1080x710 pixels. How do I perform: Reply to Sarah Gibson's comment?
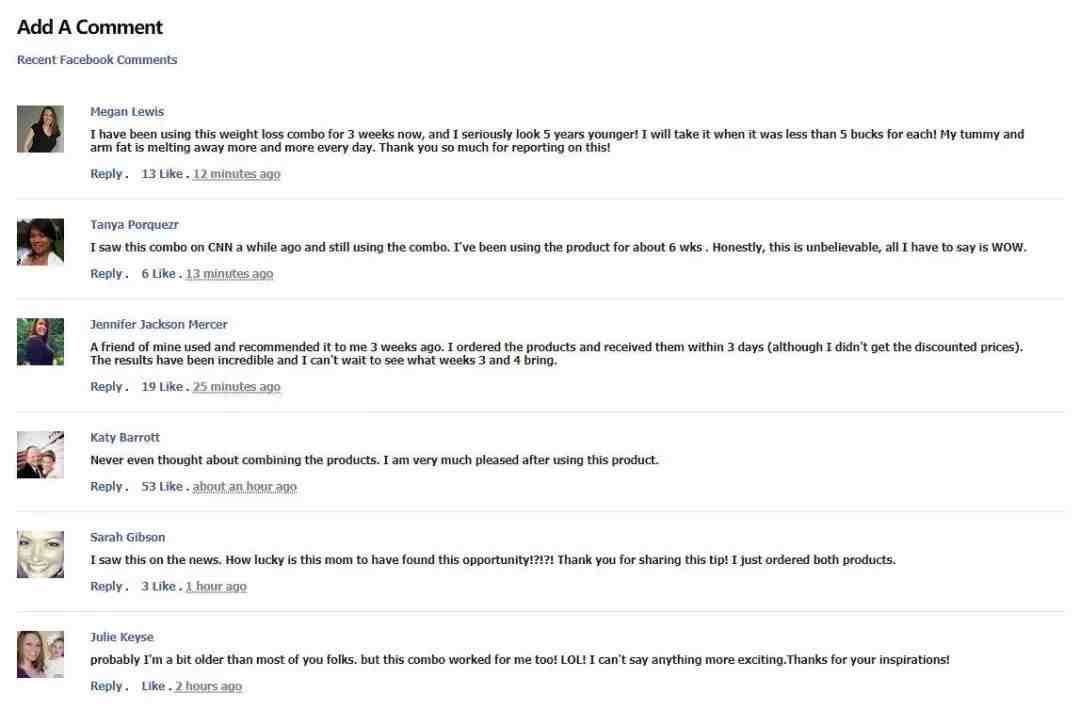tap(106, 586)
